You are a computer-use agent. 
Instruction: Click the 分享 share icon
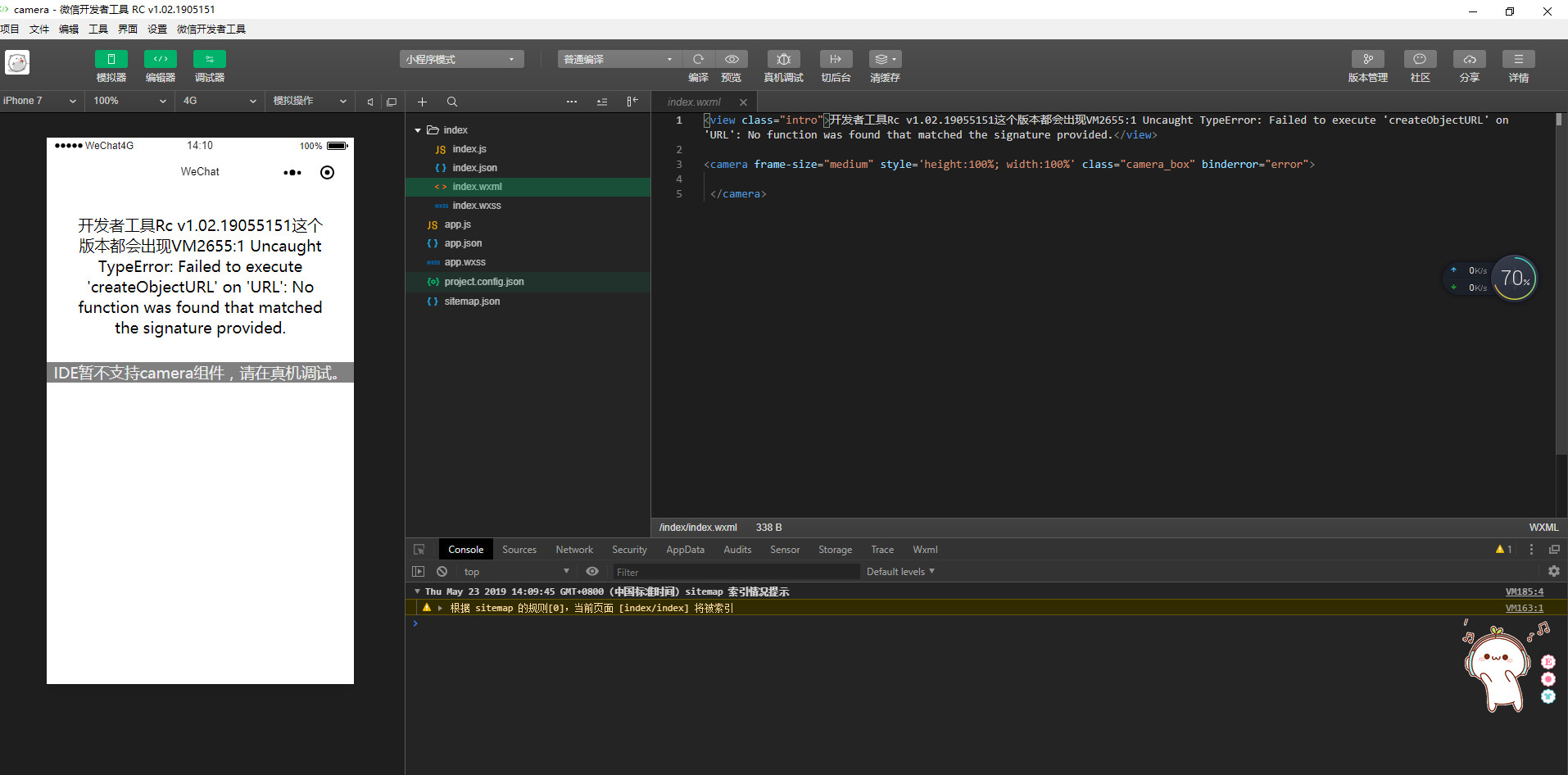point(1470,59)
